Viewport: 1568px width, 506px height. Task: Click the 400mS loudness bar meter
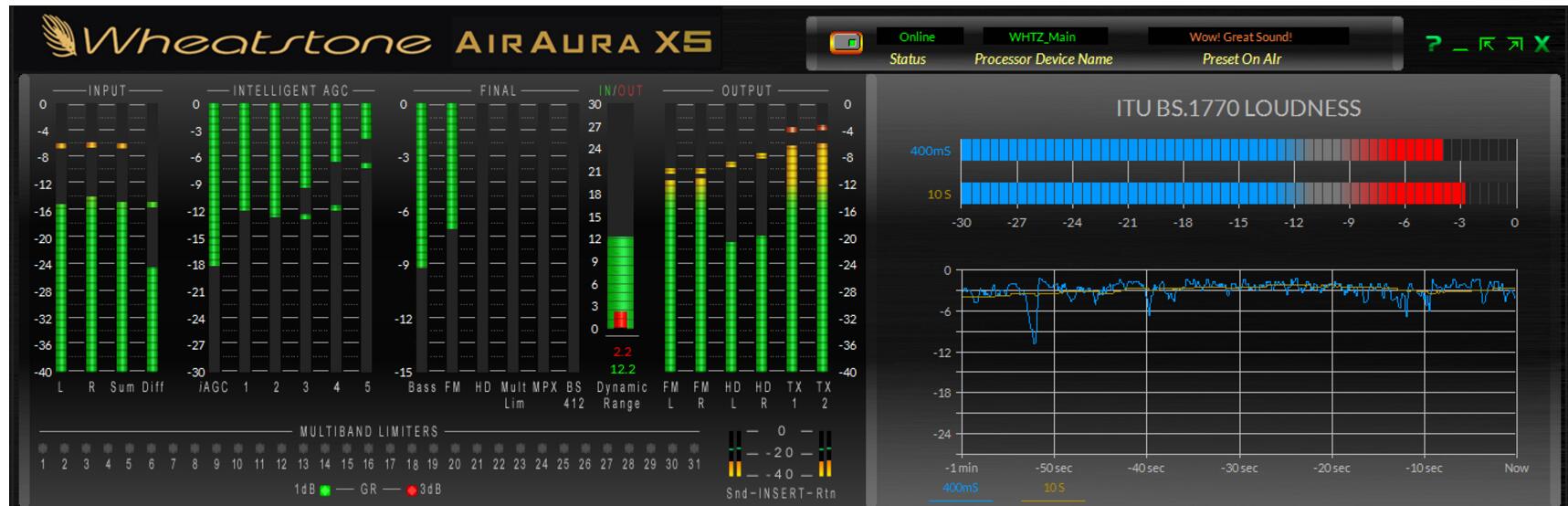click(x=1237, y=150)
